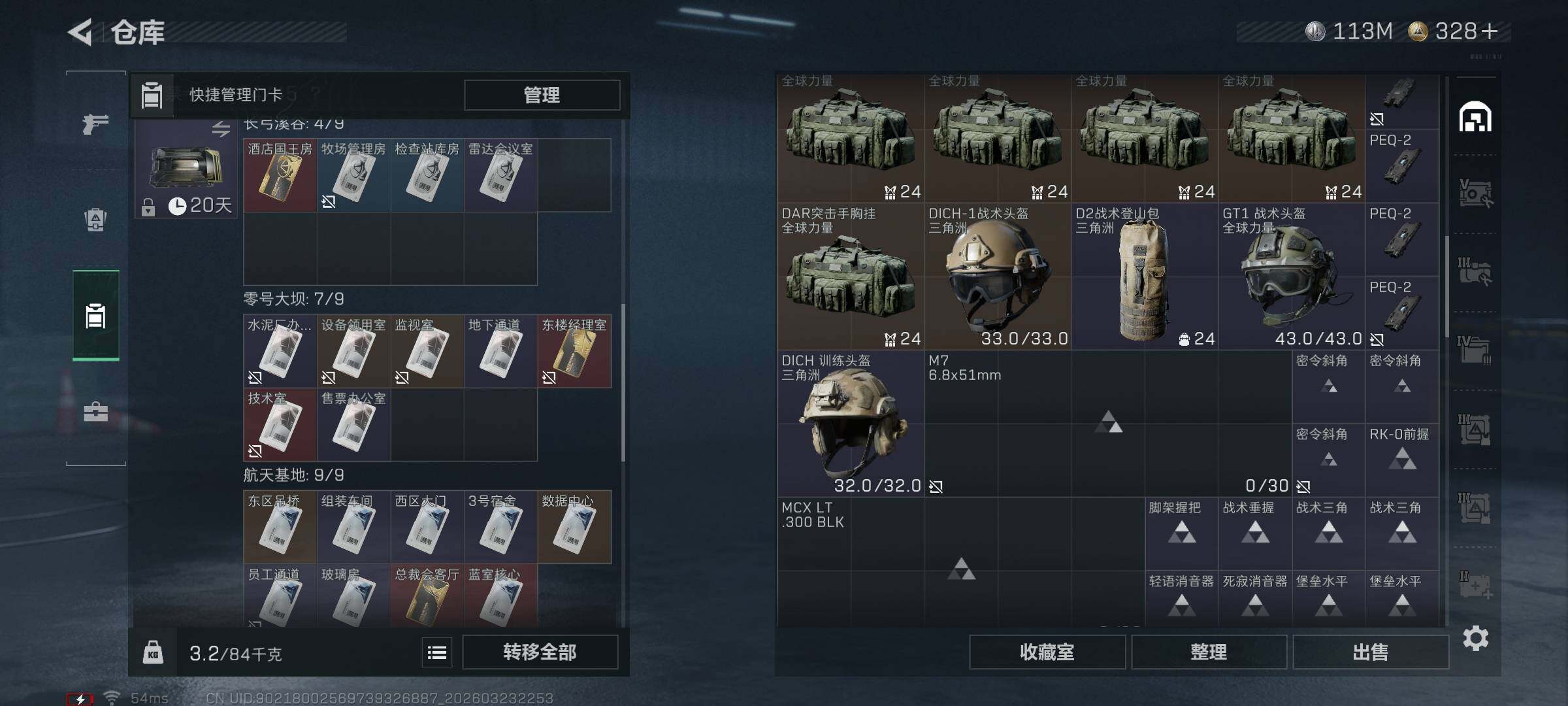Open the list view icon near weight
Viewport: 1568px width, 706px height.
pyautogui.click(x=437, y=652)
